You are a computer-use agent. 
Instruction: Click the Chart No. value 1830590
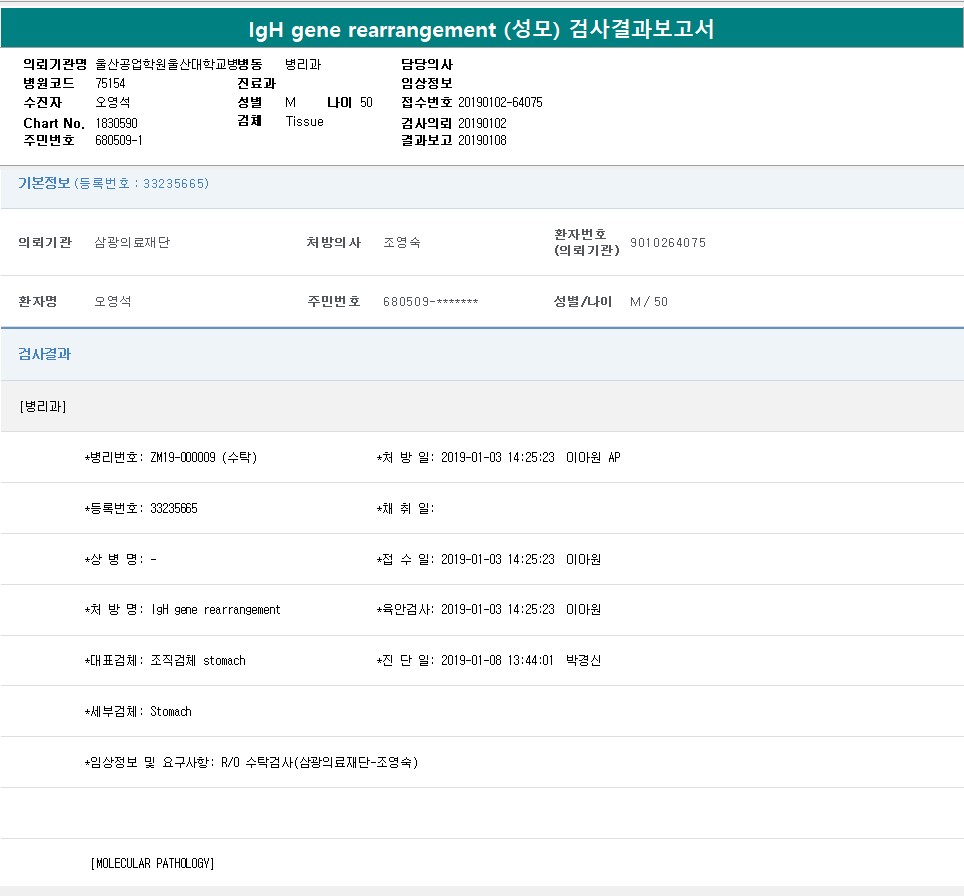(x=118, y=122)
